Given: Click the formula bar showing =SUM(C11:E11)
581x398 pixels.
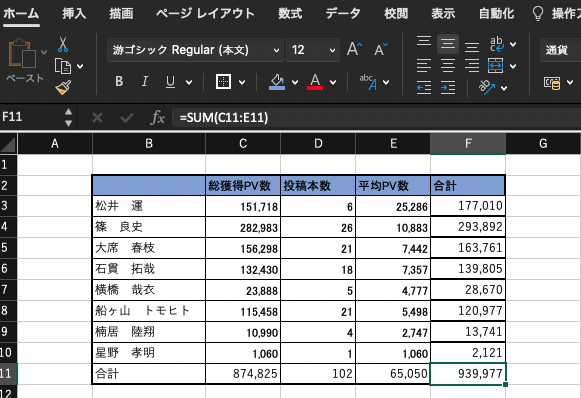Looking at the screenshot, I should [376, 118].
